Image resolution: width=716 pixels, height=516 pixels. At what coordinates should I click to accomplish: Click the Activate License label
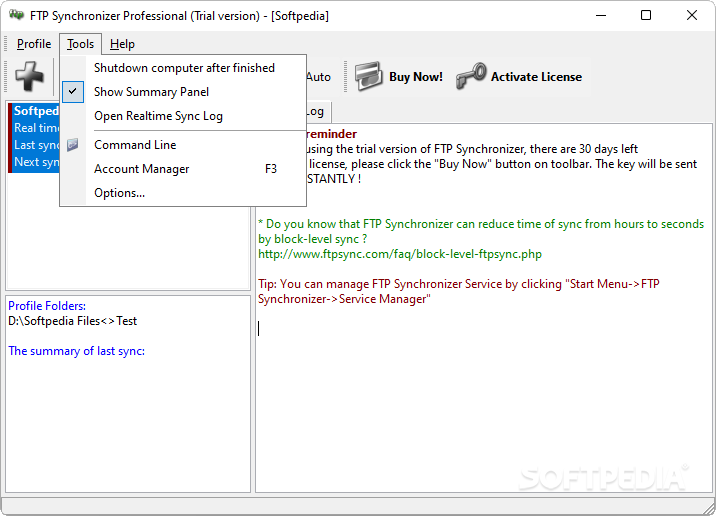point(537,77)
